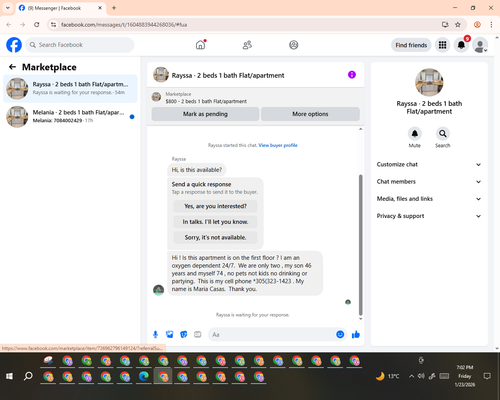Open Windows taskbar search
Screen dimensions: 500x400
(x=28, y=376)
